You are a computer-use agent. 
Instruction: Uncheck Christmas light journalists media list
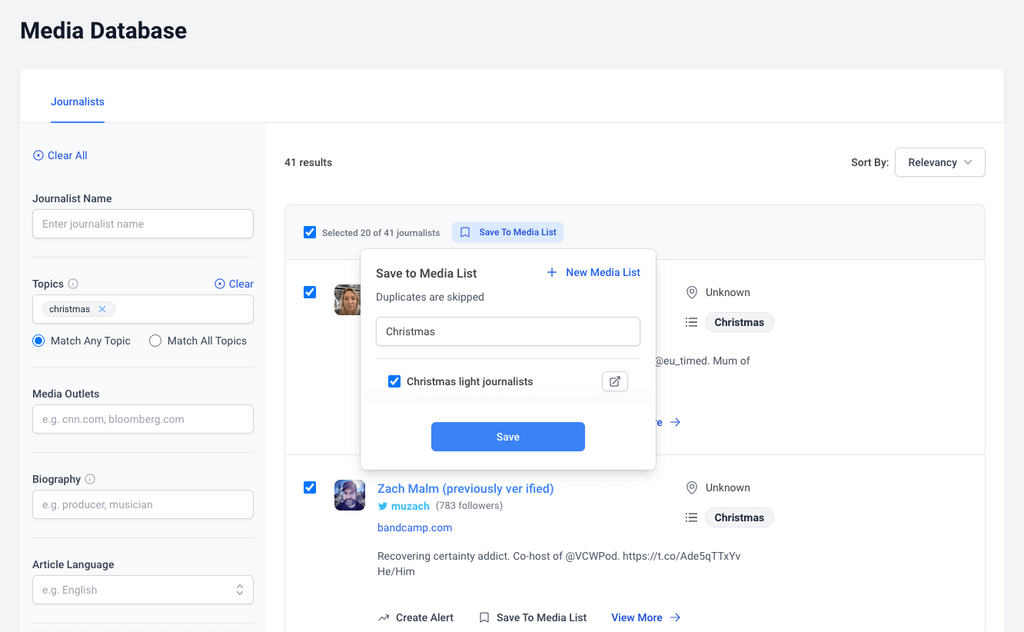[394, 381]
